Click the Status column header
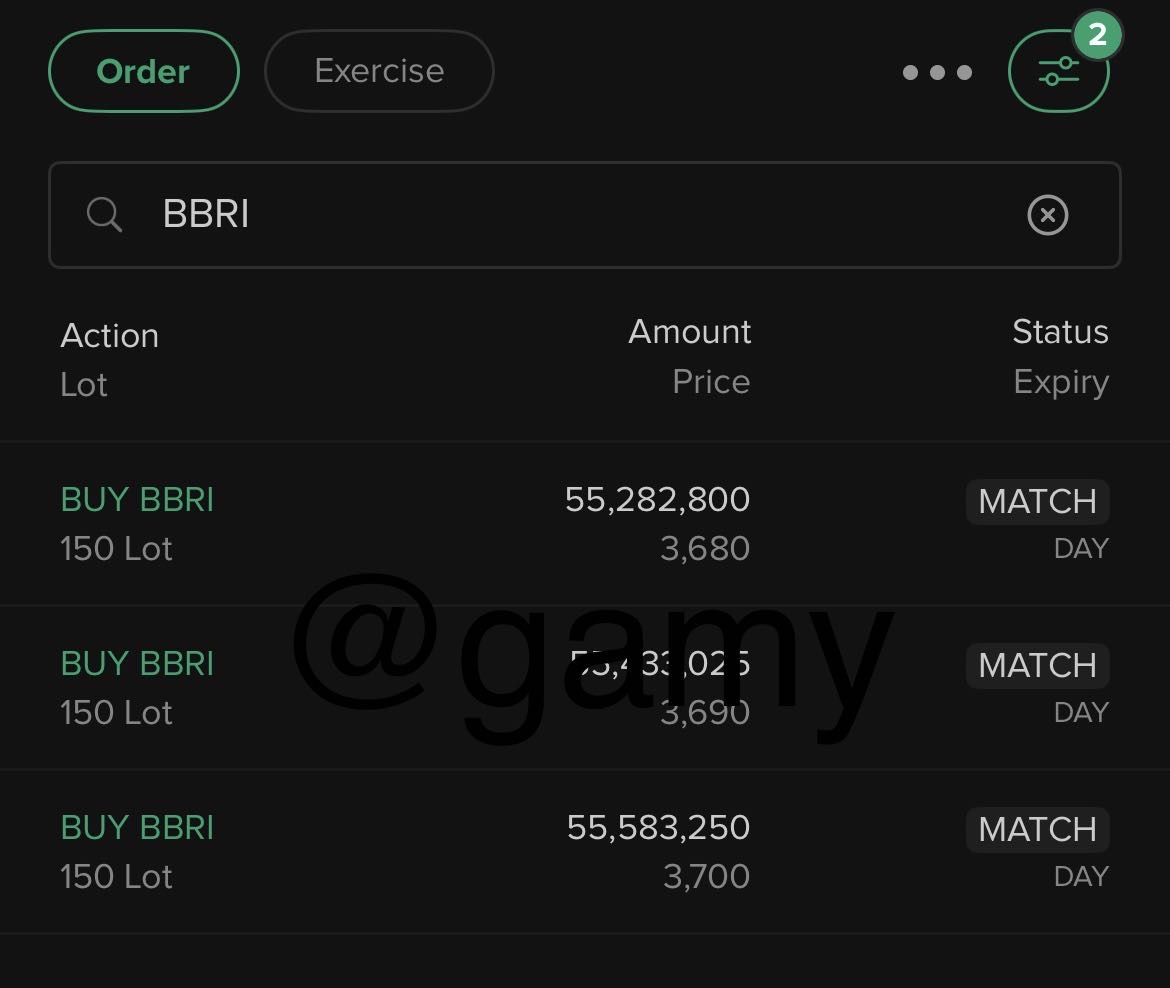The height and width of the screenshot is (988, 1170). click(1060, 332)
